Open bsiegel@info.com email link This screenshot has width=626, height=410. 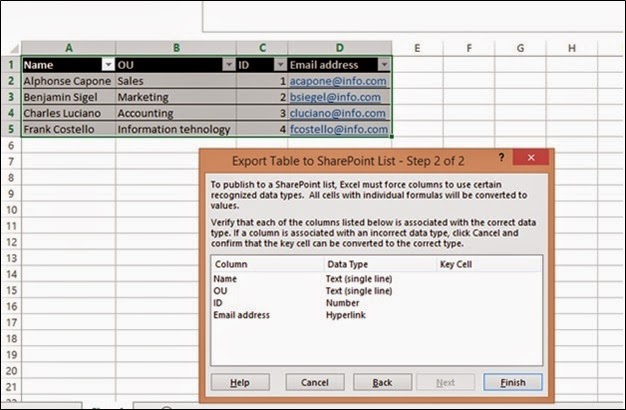335,97
